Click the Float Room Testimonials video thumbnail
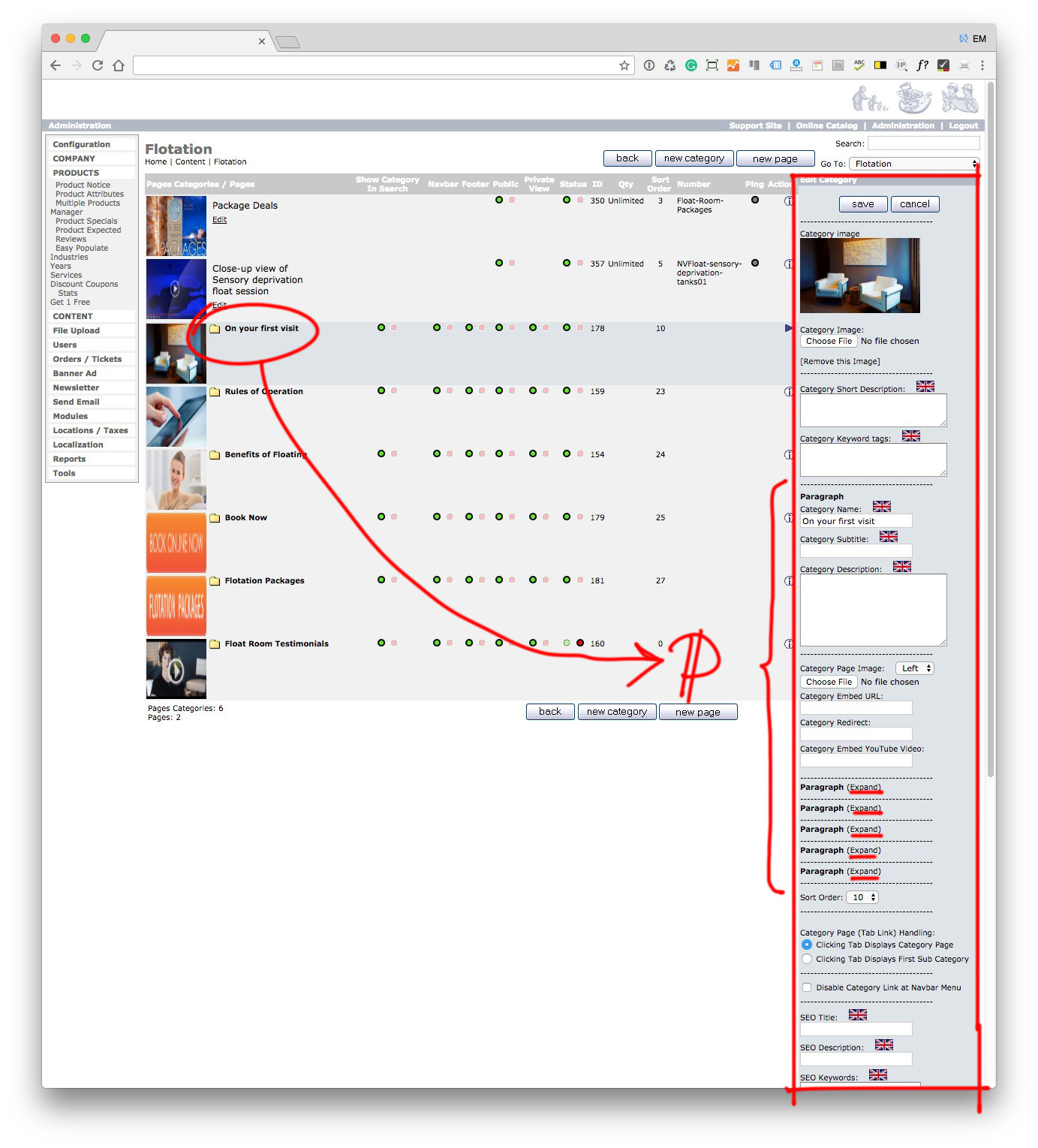The height and width of the screenshot is (1148, 1038). (x=176, y=669)
